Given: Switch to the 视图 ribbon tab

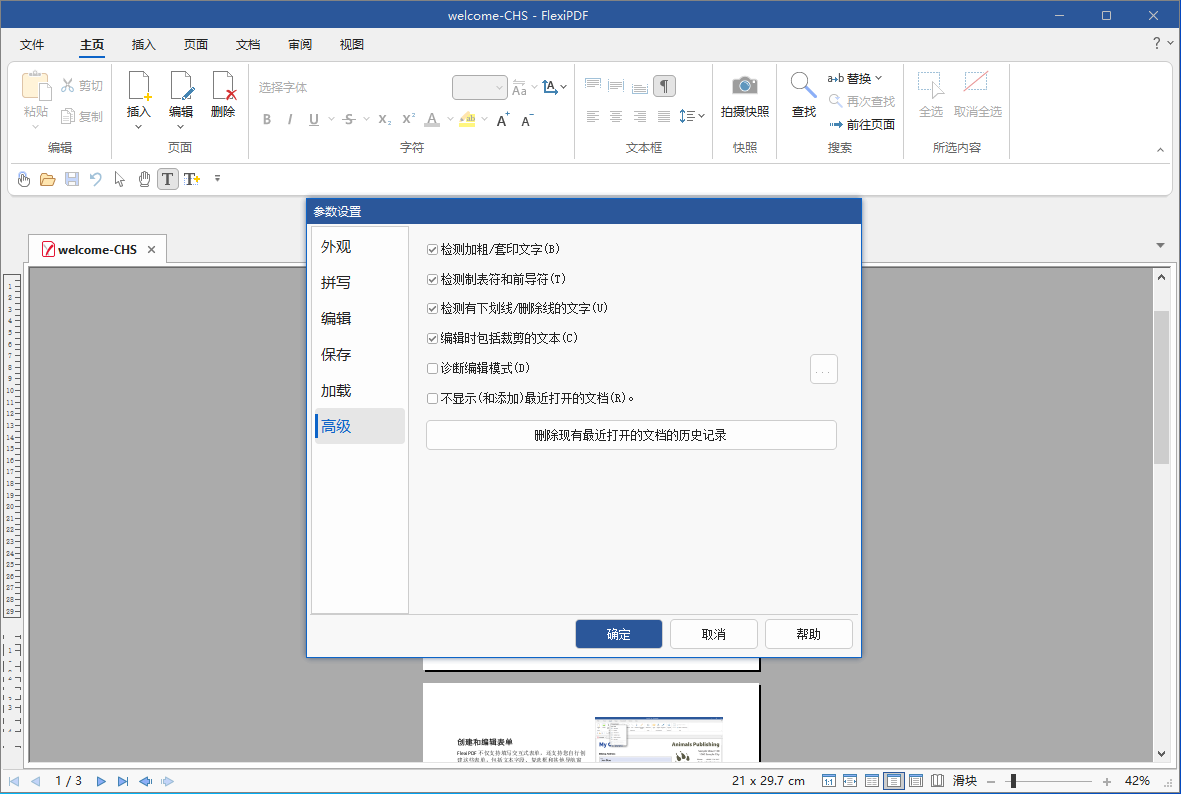Looking at the screenshot, I should pos(352,44).
